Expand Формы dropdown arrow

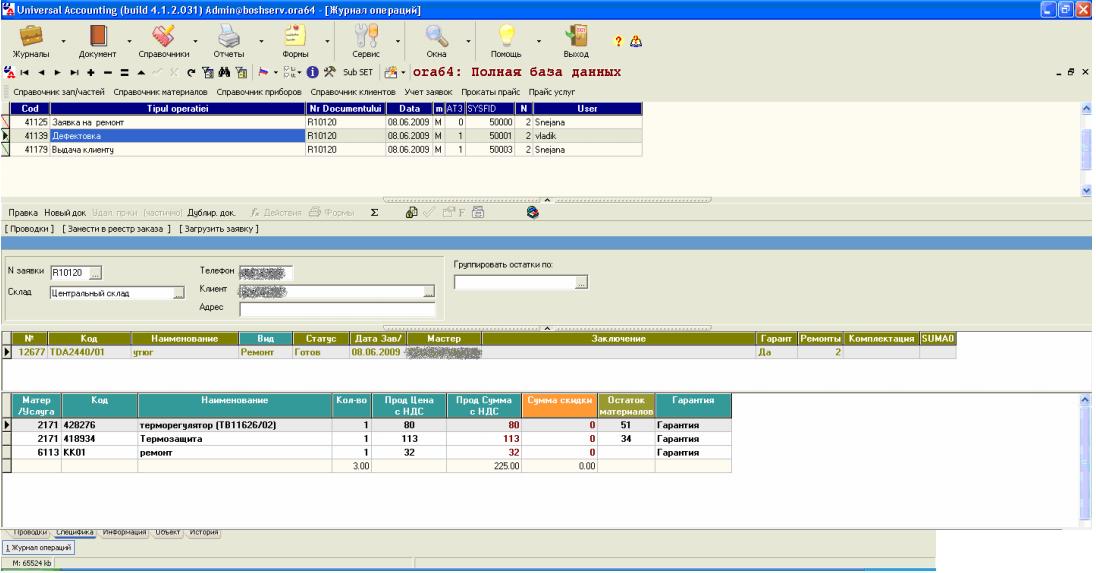[x=327, y=41]
